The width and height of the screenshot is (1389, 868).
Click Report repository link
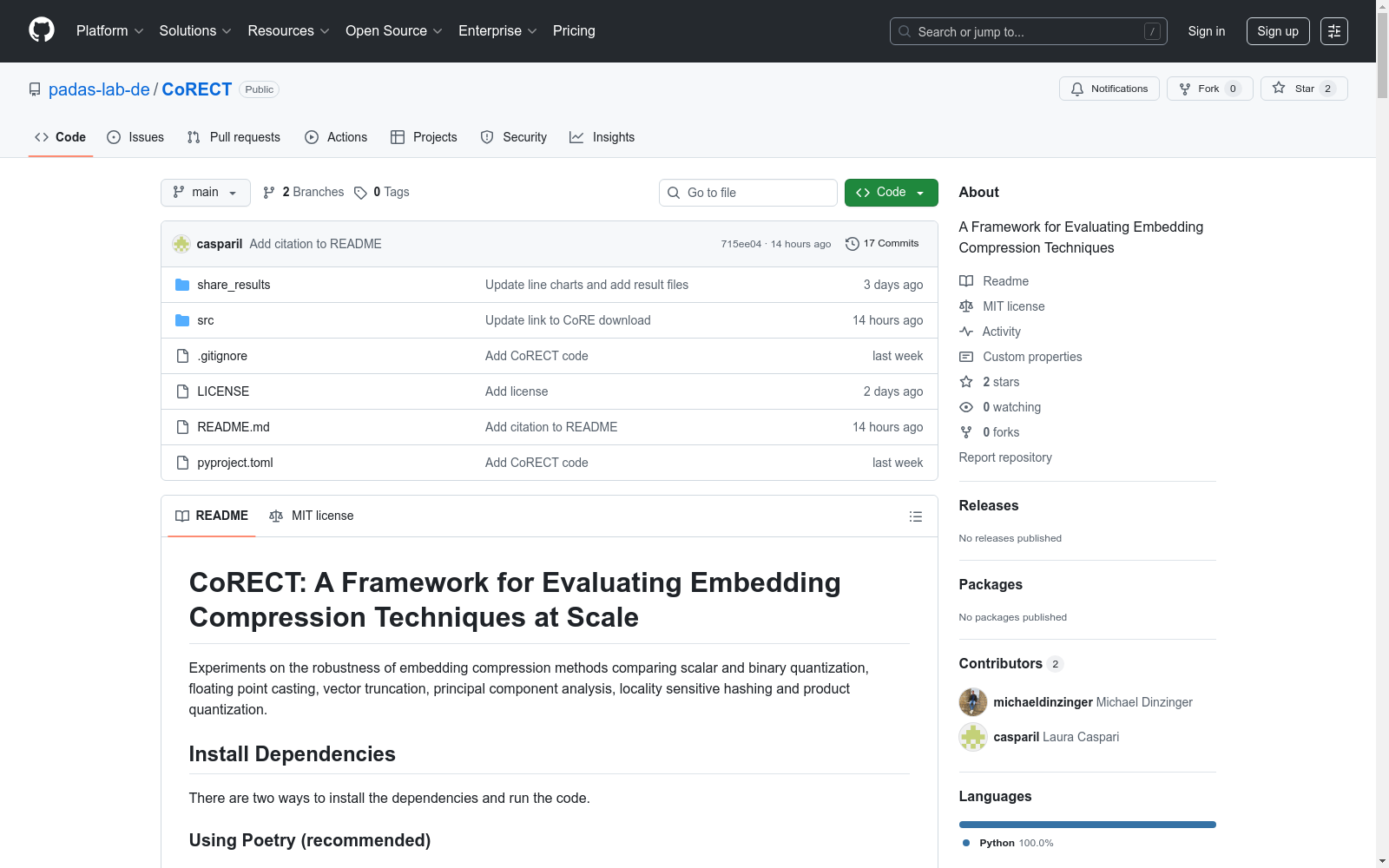click(x=1005, y=457)
